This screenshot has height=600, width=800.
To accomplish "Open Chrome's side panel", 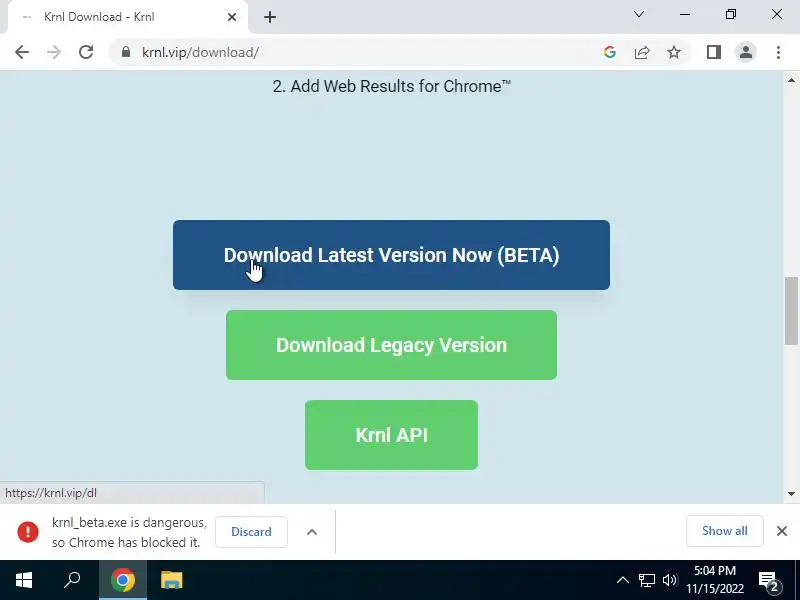I will 714,52.
